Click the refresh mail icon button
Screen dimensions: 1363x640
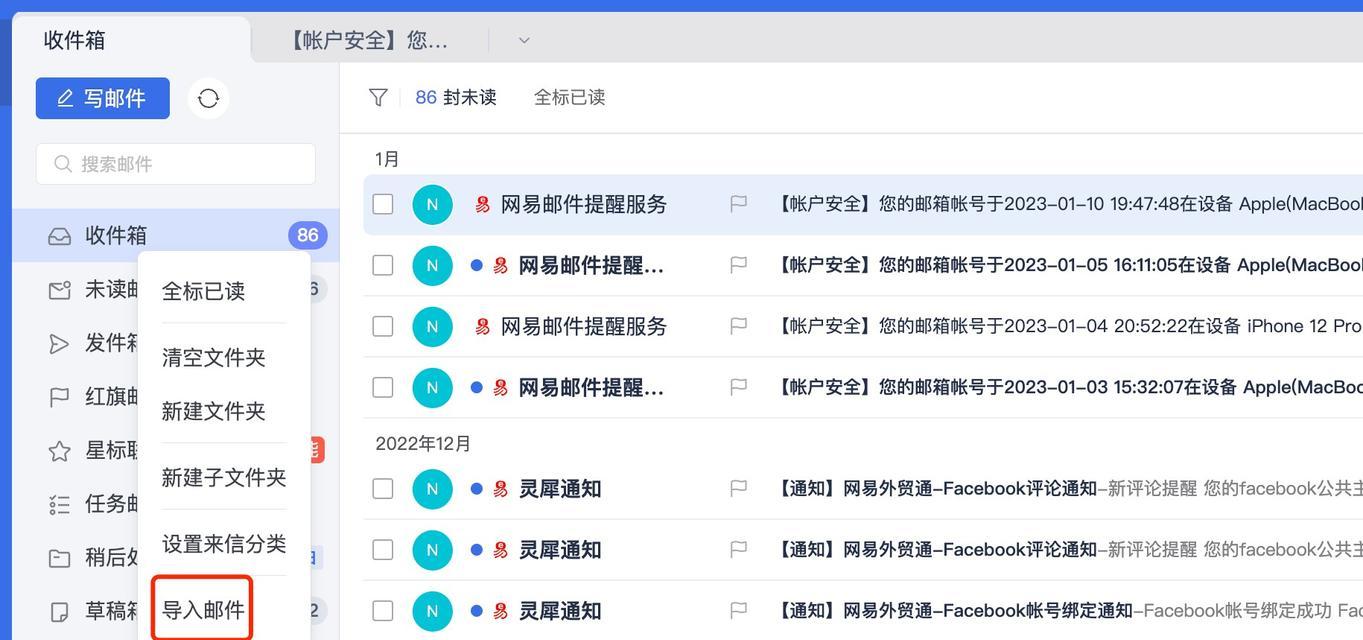tap(208, 98)
